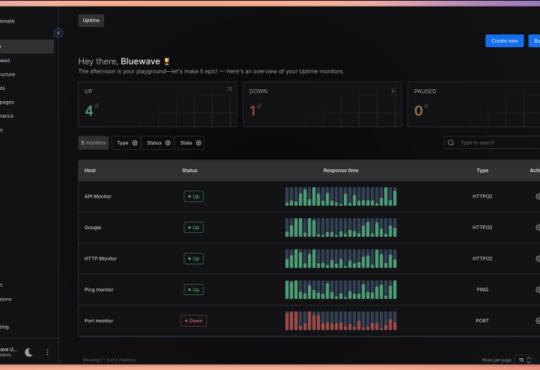Click the arrow icon in UP card
Screen dimensions: 540x370
coord(229,90)
